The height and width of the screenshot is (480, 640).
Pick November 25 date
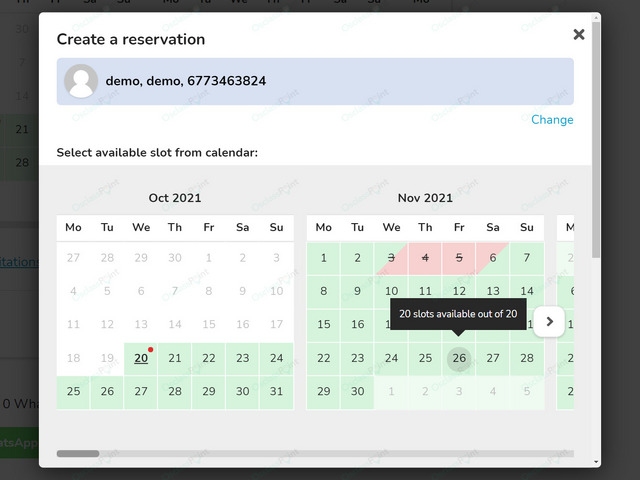425,358
